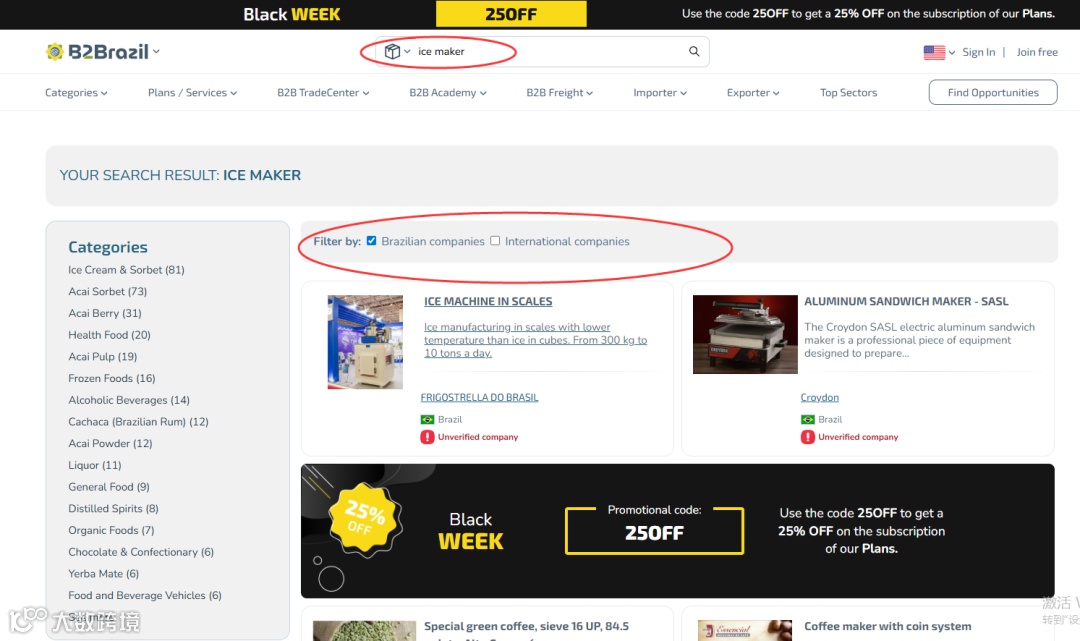Select the Organic Foods (7) category
1080x641 pixels.
pos(111,530)
